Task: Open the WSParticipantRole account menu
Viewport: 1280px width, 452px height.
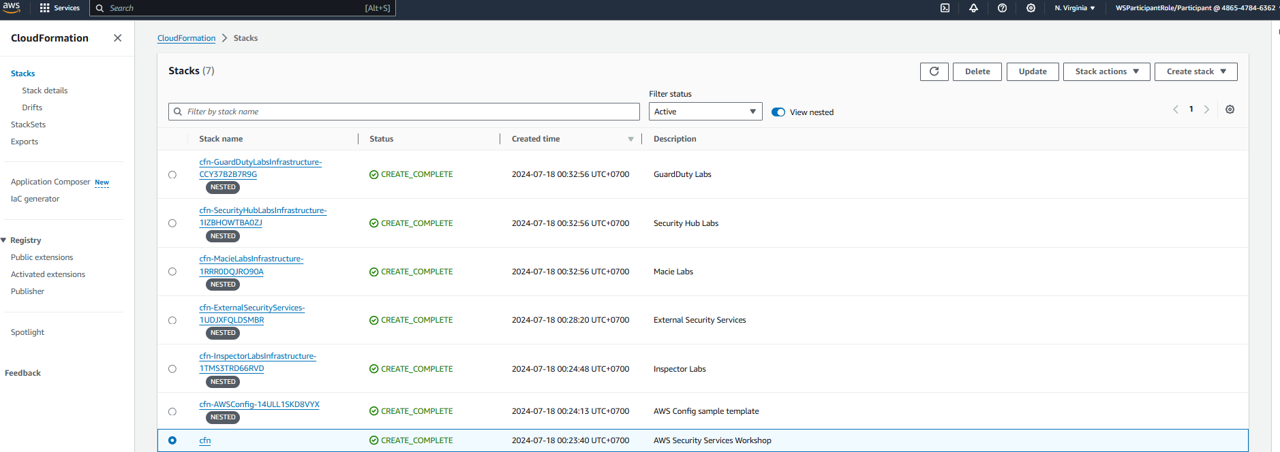Action: click(1195, 8)
